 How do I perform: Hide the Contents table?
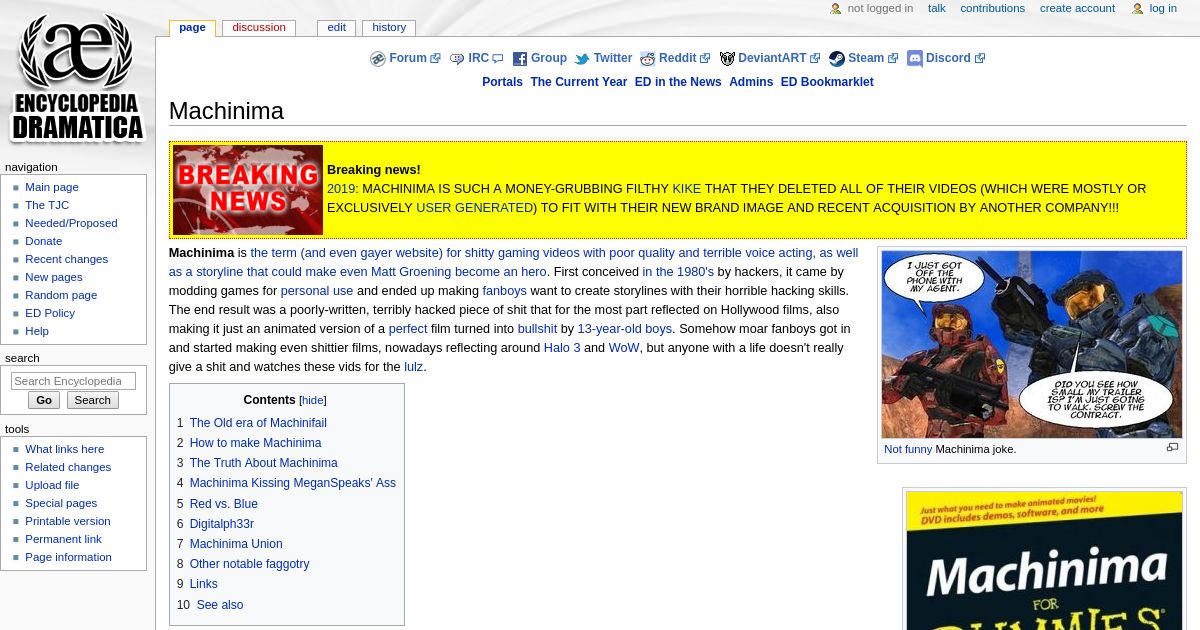313,400
